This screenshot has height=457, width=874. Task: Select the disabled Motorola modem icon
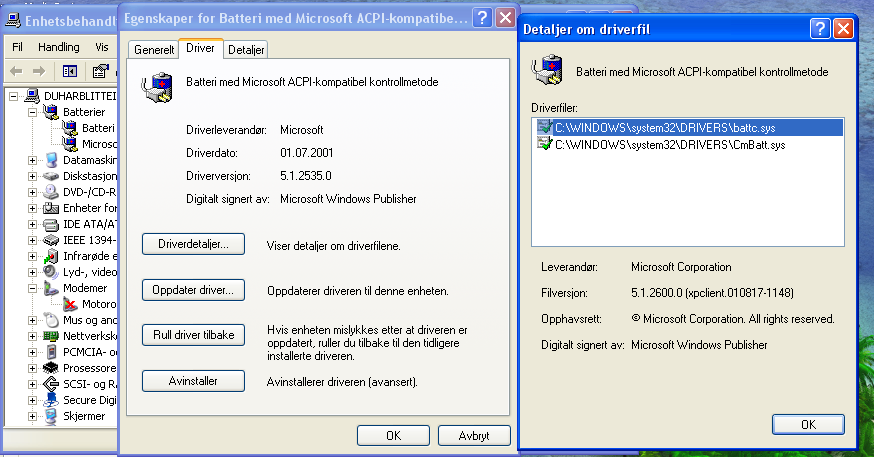tap(70, 304)
